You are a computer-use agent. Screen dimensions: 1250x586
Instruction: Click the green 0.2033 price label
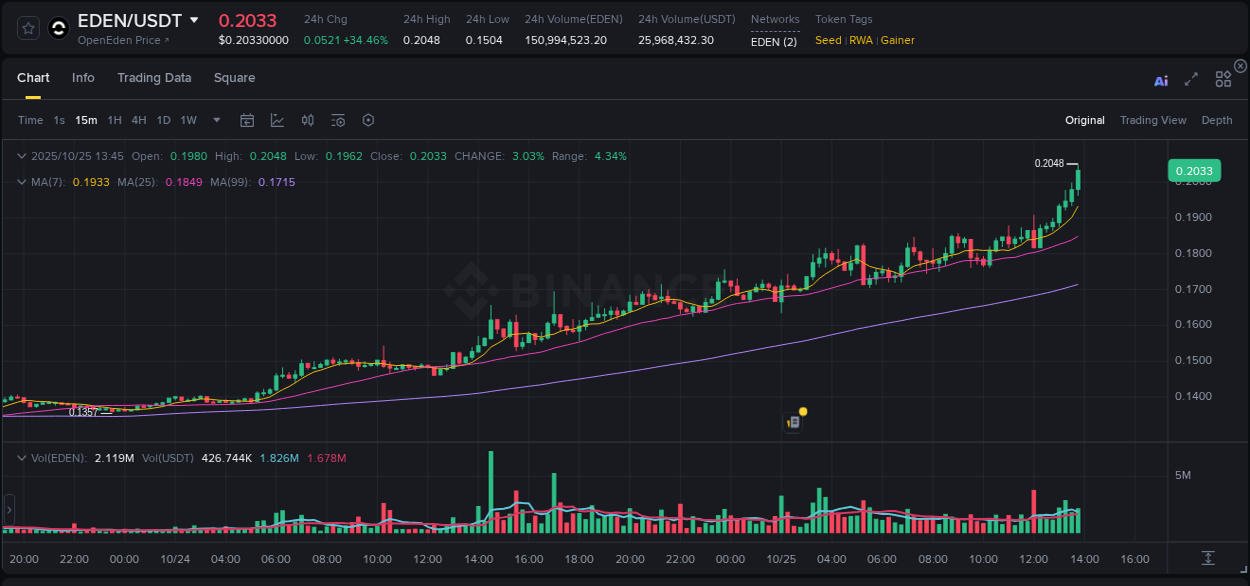click(1194, 170)
